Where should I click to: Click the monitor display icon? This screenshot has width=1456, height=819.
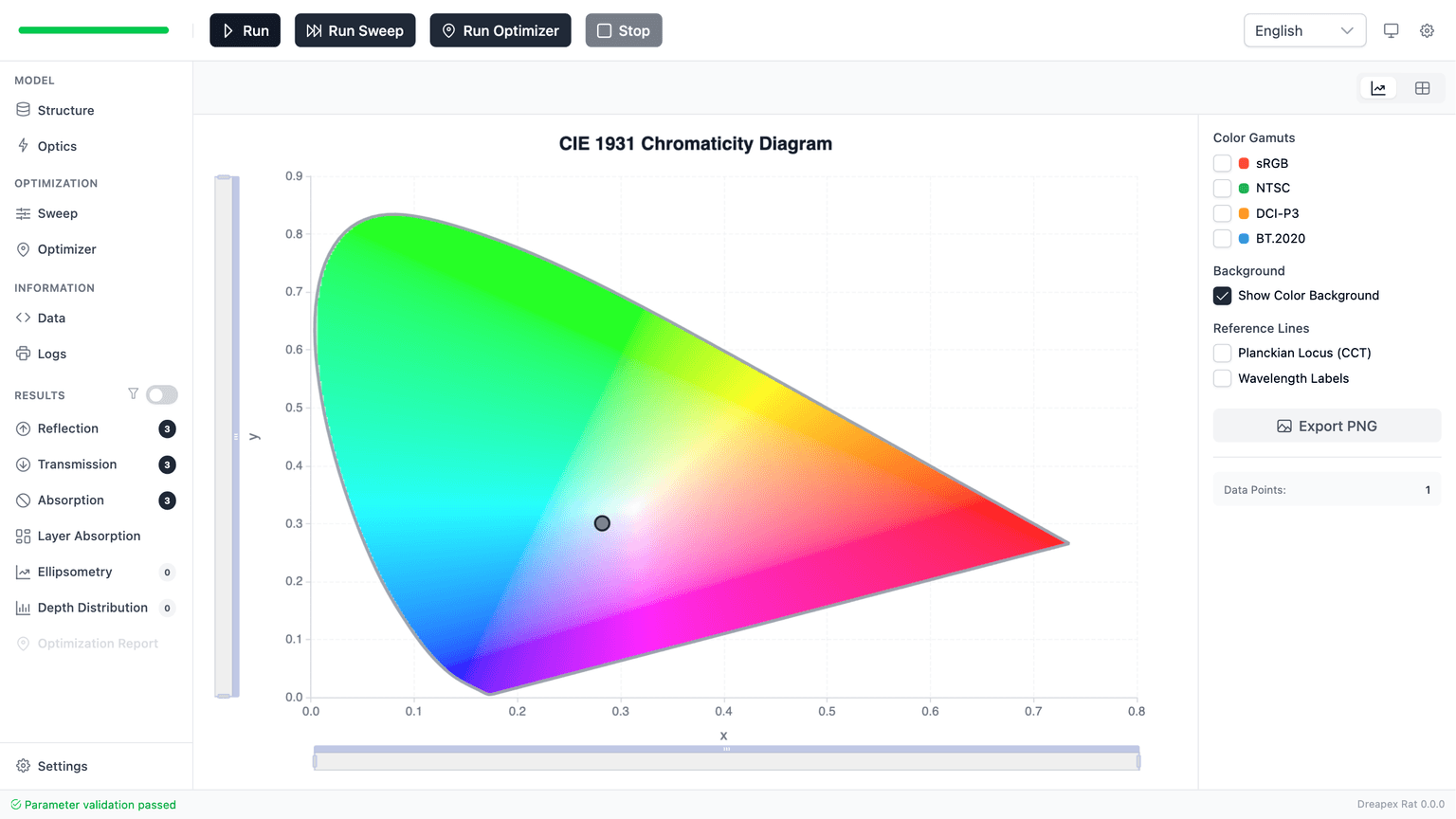(x=1391, y=30)
